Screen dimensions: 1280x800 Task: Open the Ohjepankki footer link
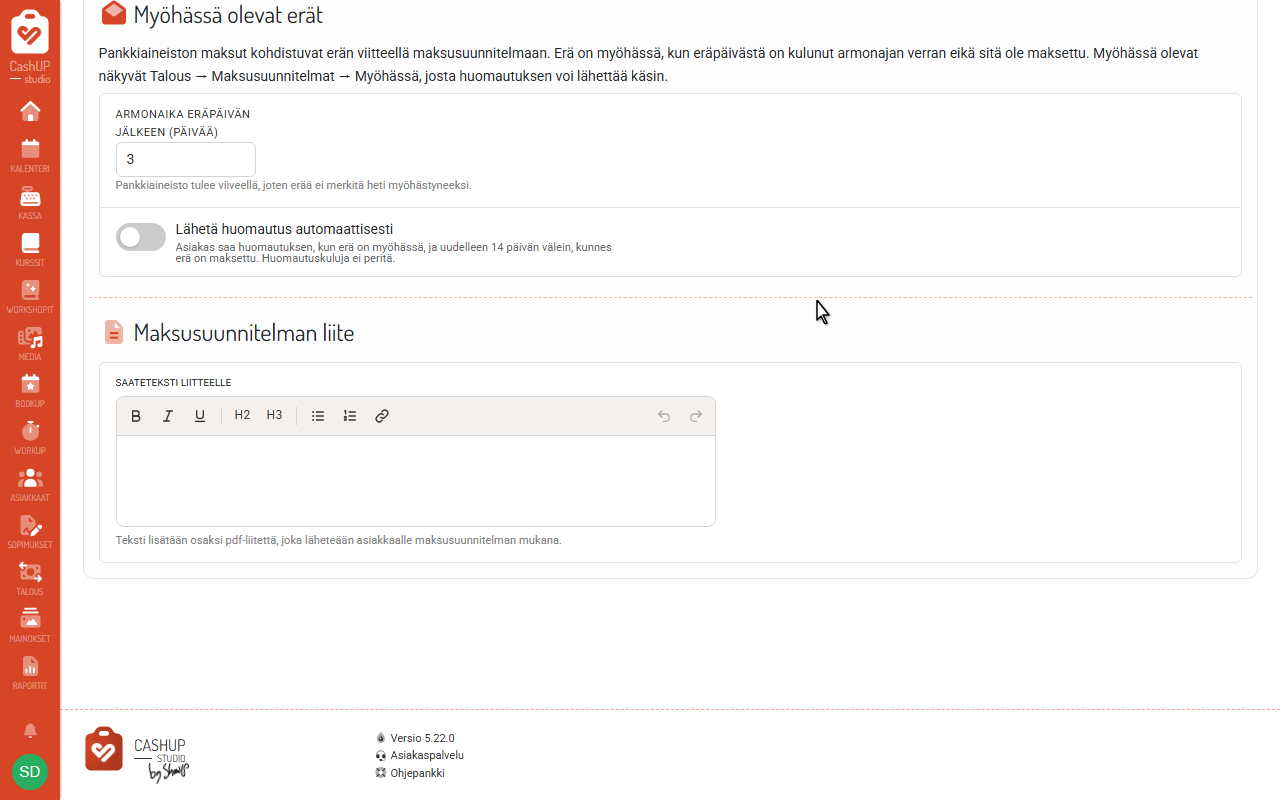(x=417, y=773)
